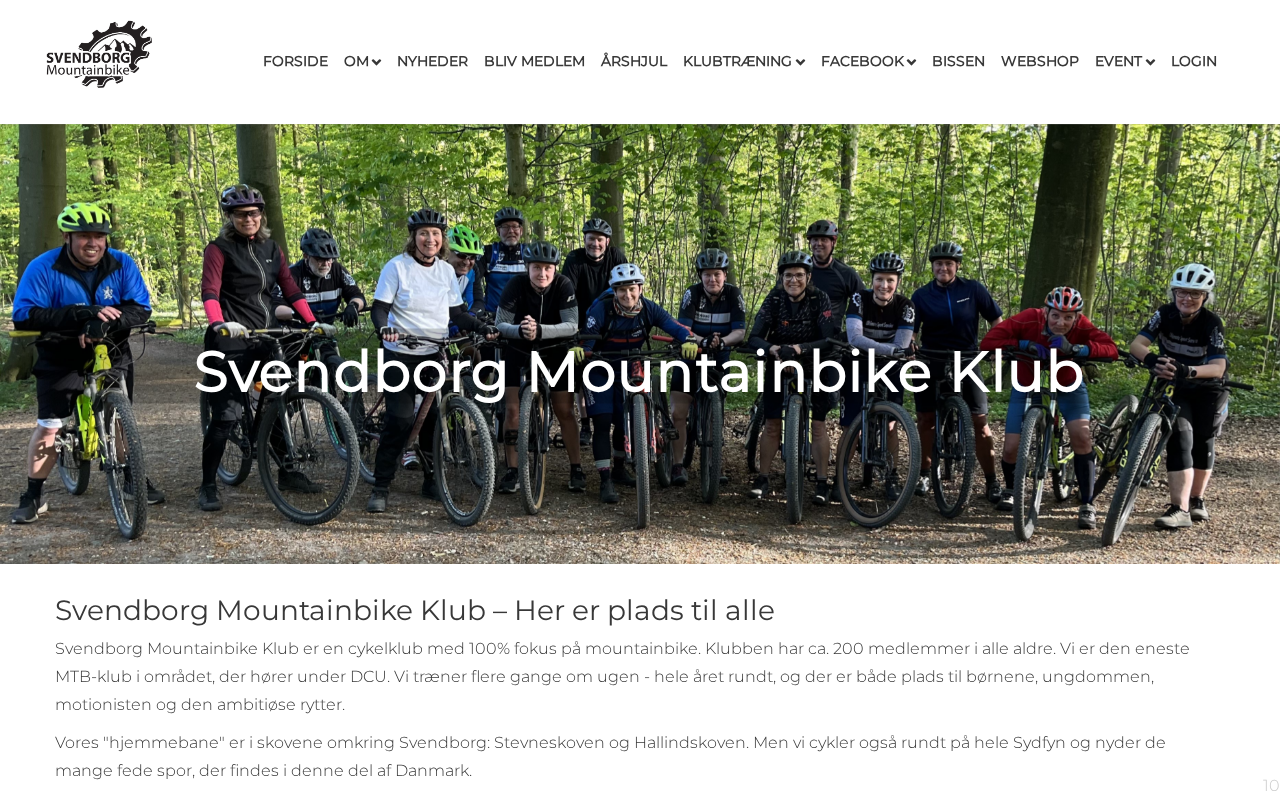The image size is (1280, 800).
Task: Open the FORSIDE page
Action: (295, 61)
